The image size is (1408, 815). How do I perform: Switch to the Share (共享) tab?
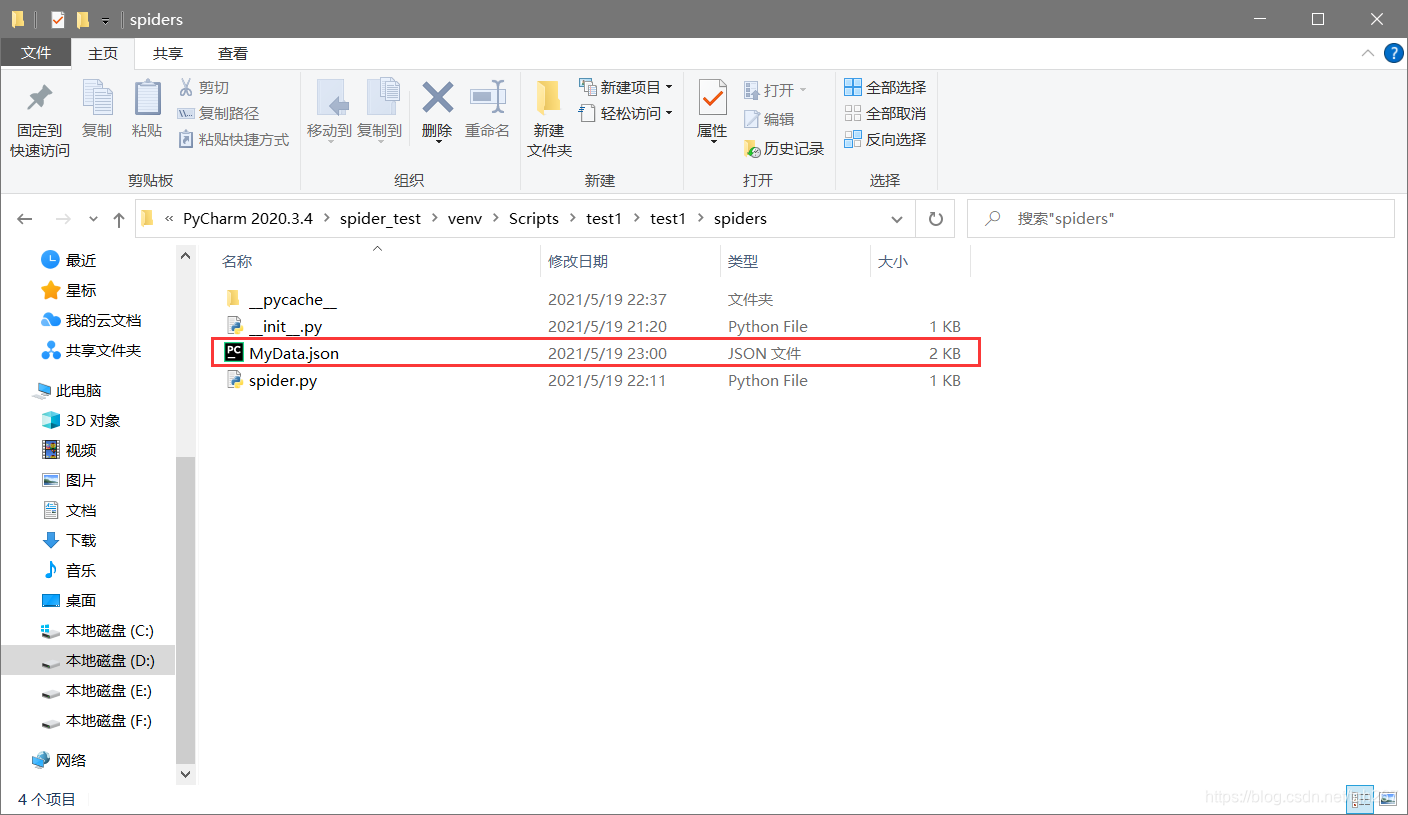(x=168, y=53)
